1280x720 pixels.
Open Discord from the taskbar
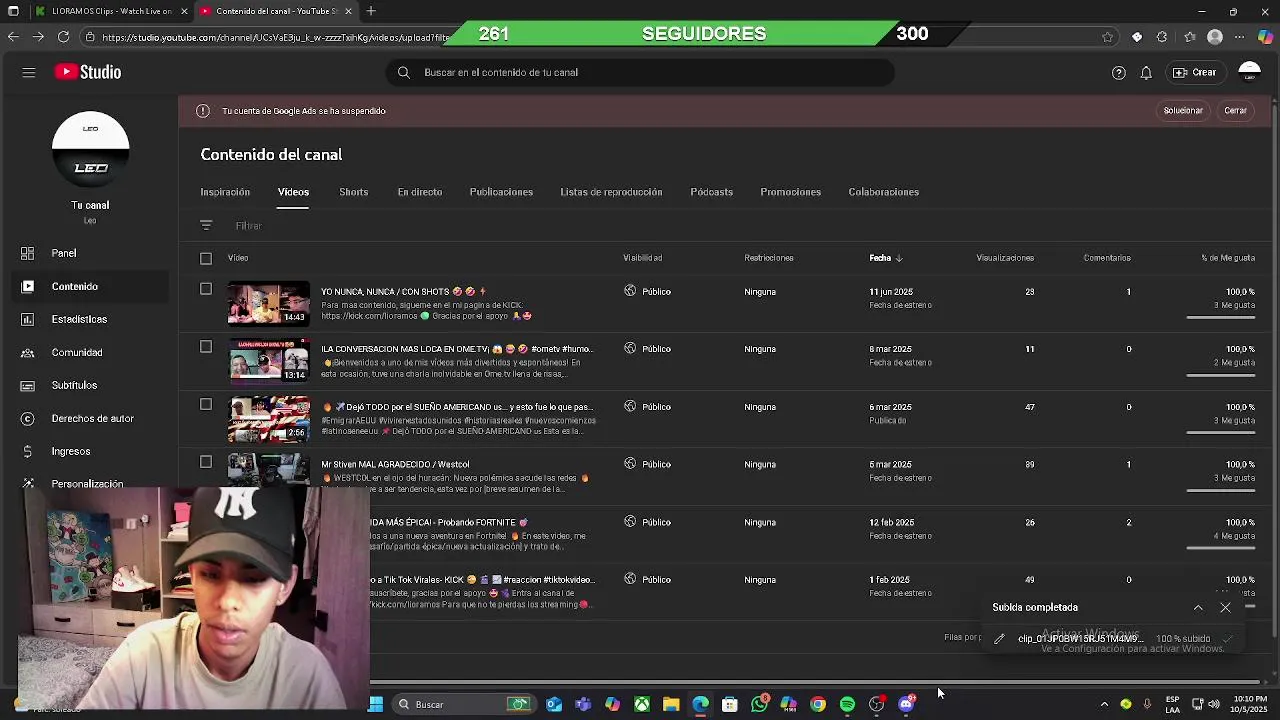coord(906,704)
